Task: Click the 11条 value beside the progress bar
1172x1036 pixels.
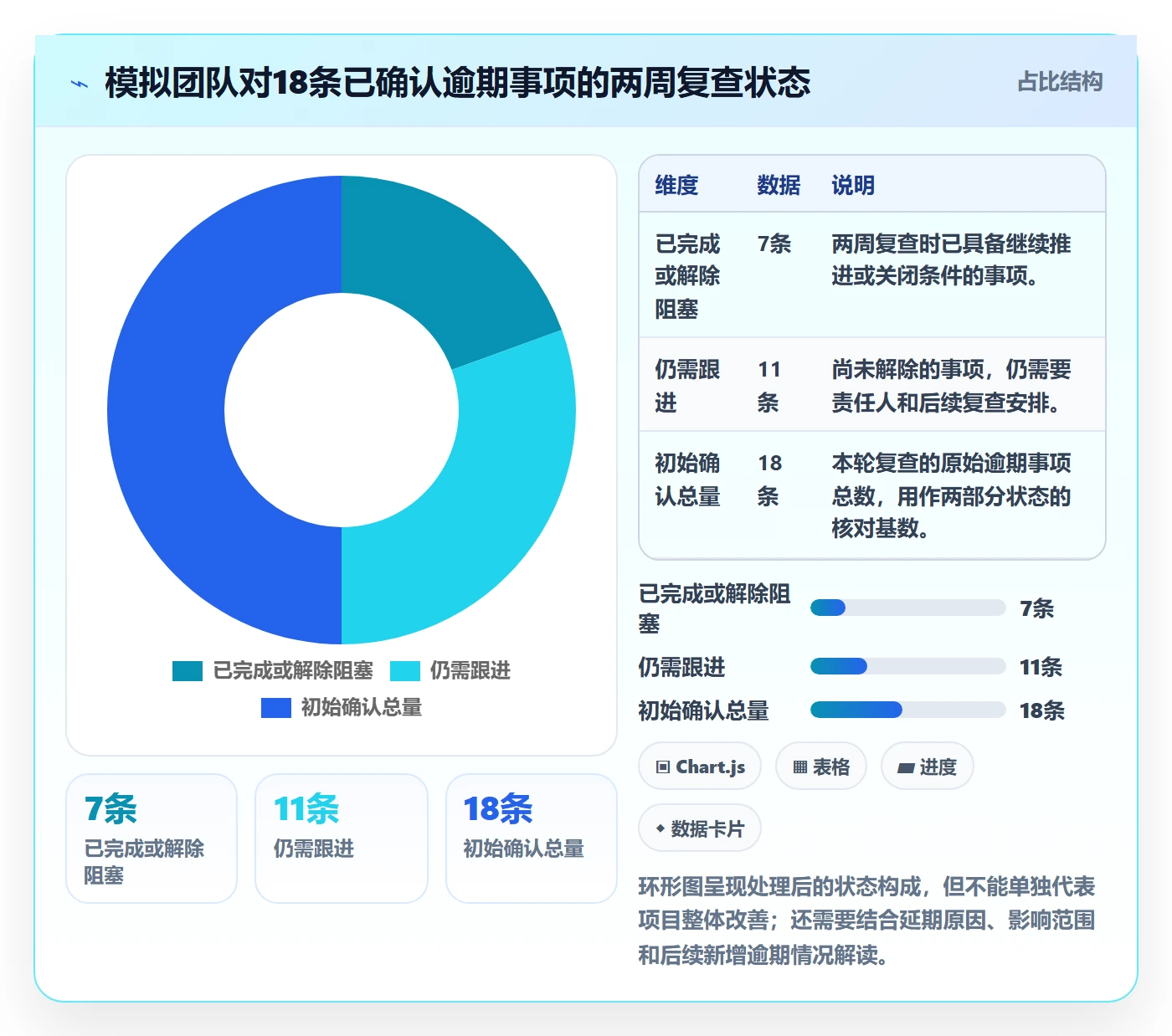Action: 1041,667
